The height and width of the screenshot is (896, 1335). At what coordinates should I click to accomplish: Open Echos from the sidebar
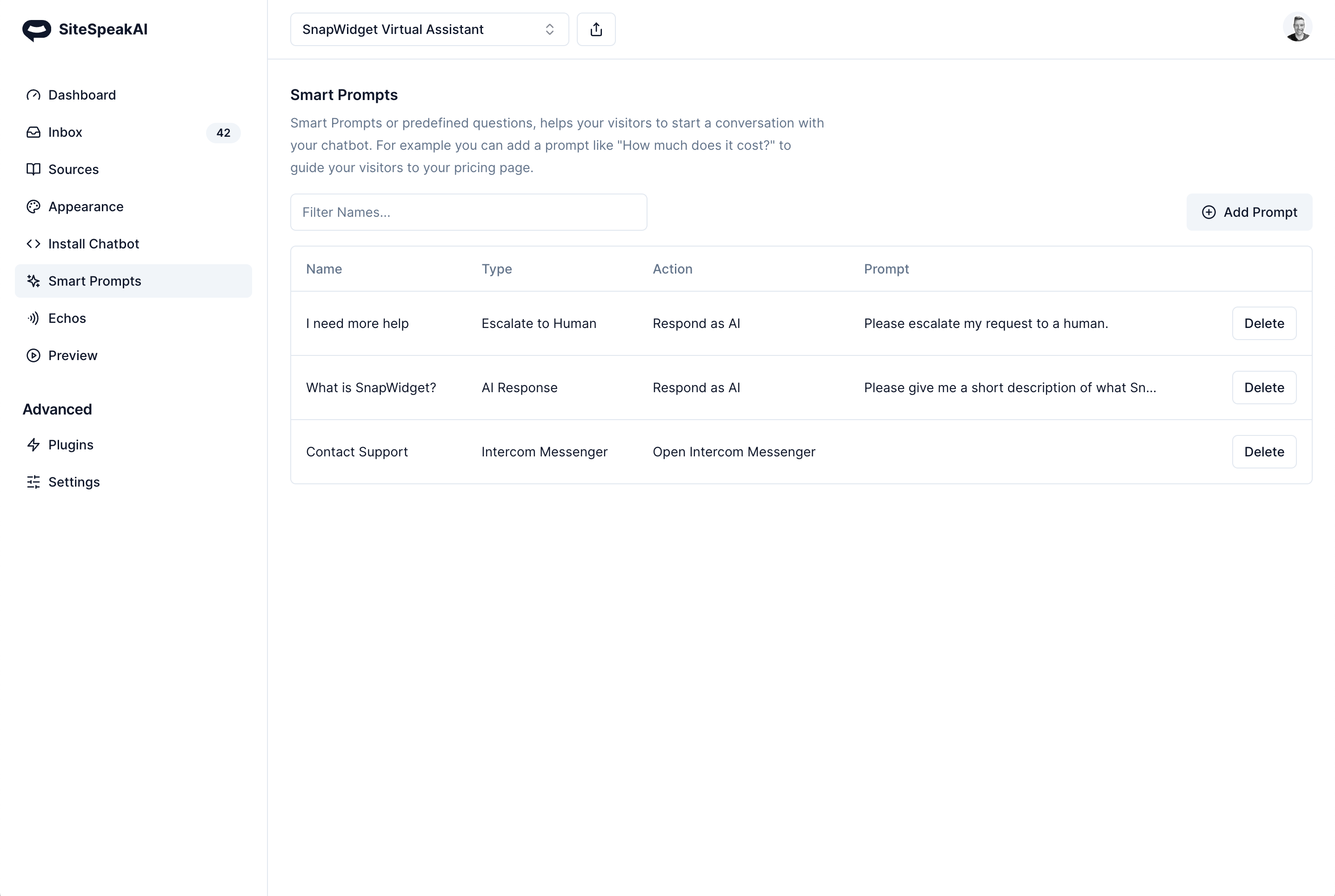[133, 318]
